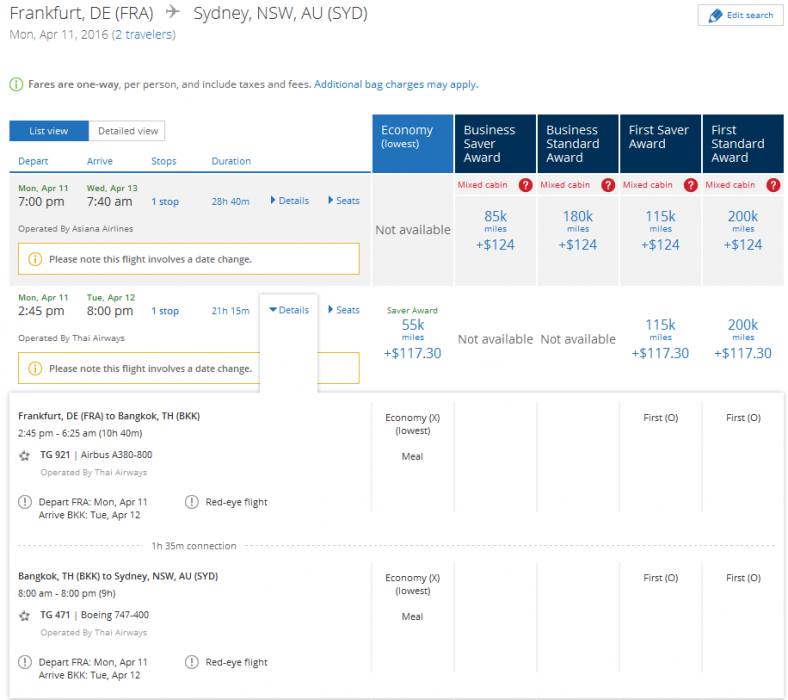788x700 pixels.
Task: Open Additional bag charges may apply link
Action: click(395, 85)
